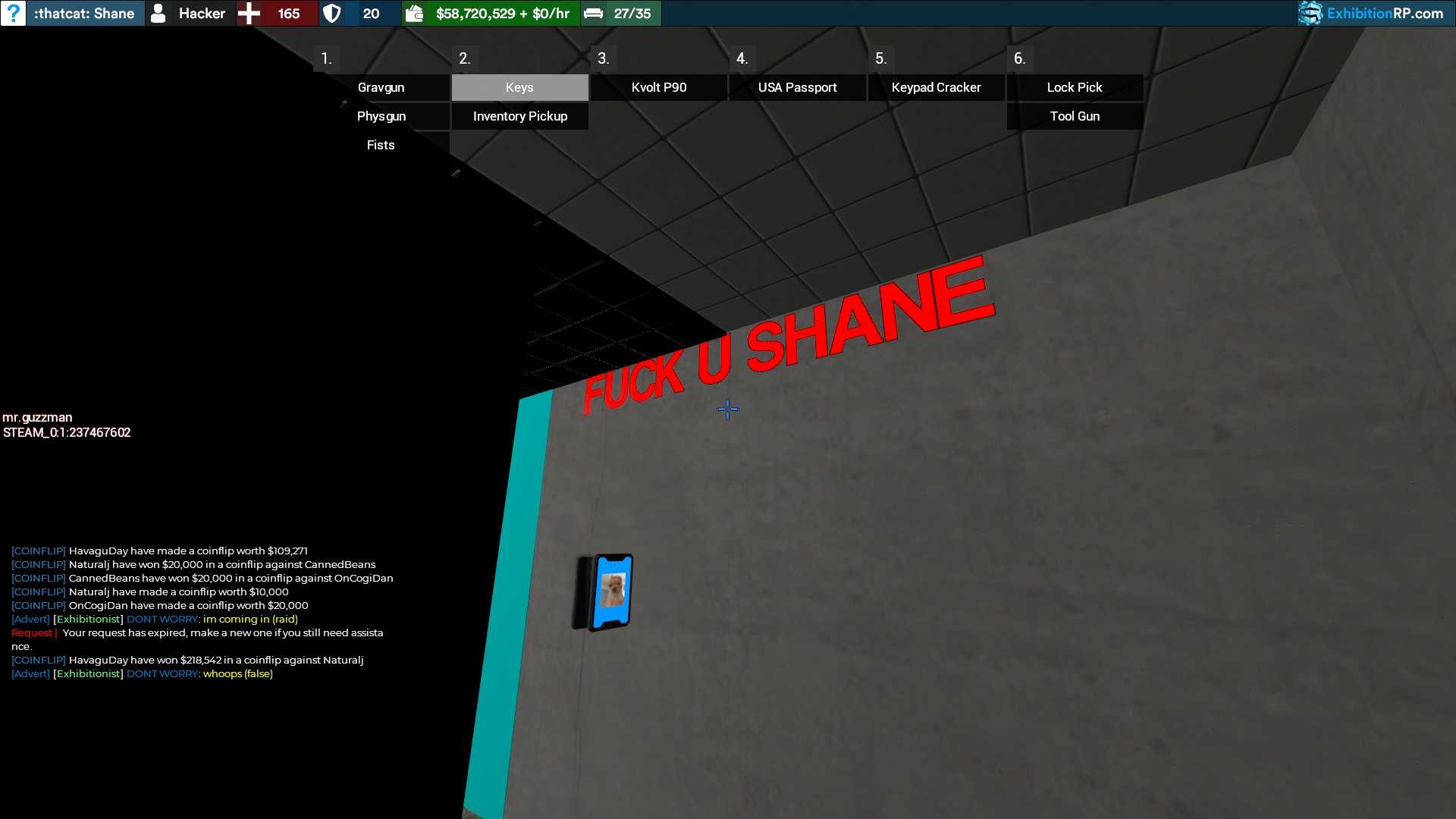Click the slot number 1. header
This screenshot has width=1456, height=819.
coord(326,58)
